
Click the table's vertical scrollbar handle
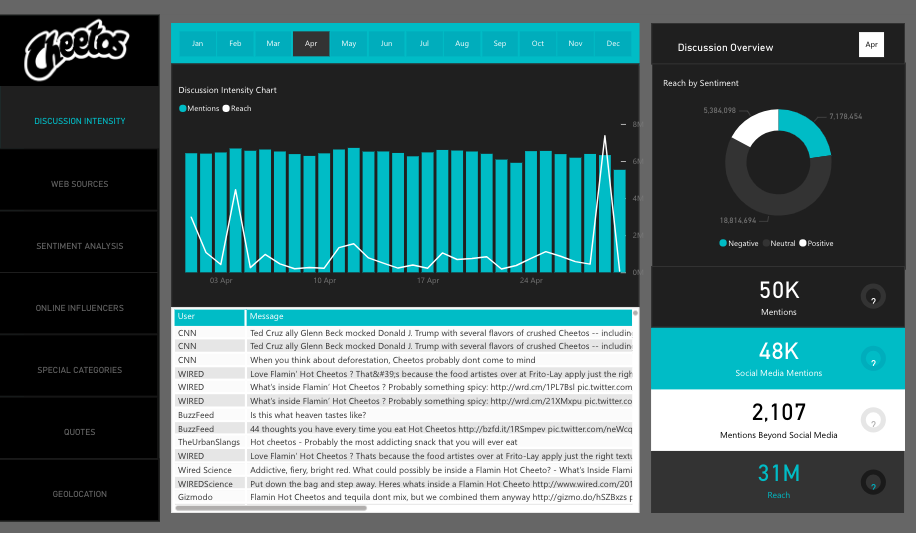tap(635, 313)
